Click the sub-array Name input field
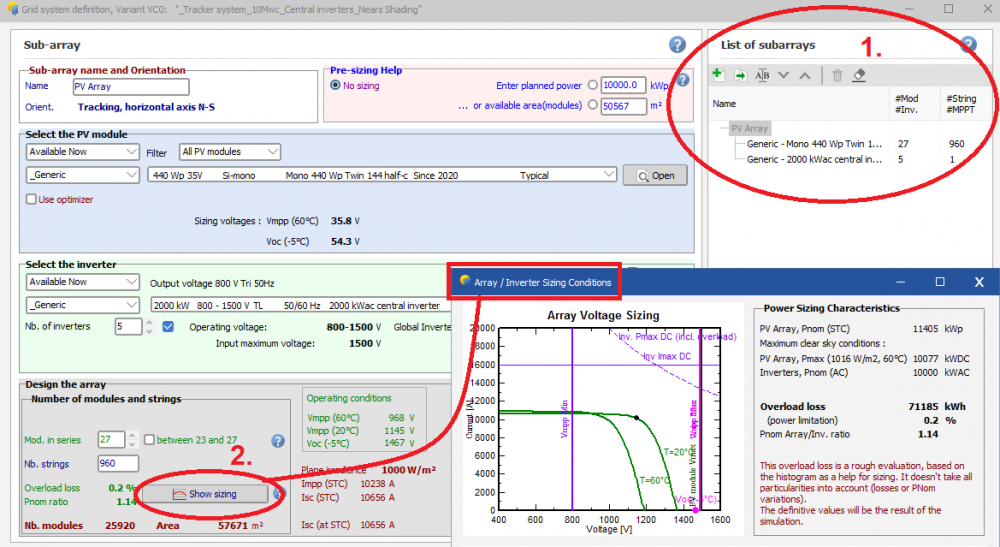The width and height of the screenshot is (1000, 547). (x=130, y=87)
